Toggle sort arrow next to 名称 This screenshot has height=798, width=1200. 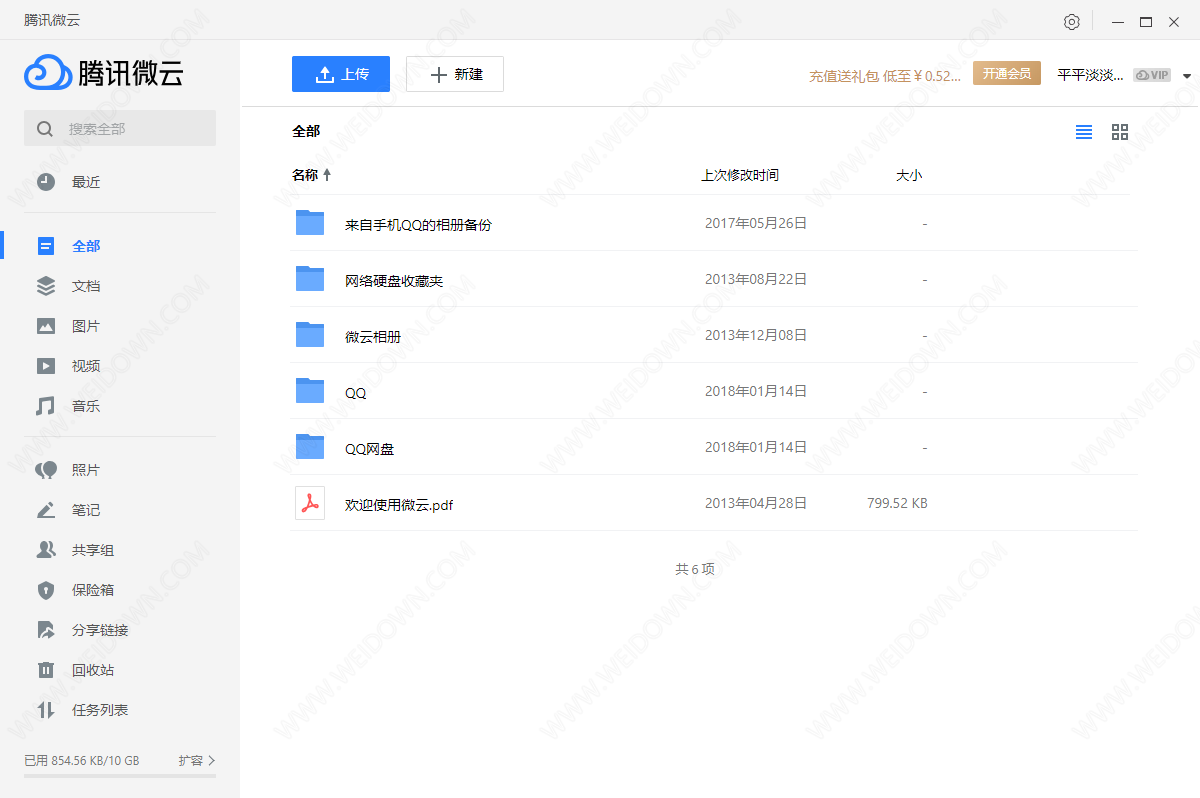click(327, 175)
